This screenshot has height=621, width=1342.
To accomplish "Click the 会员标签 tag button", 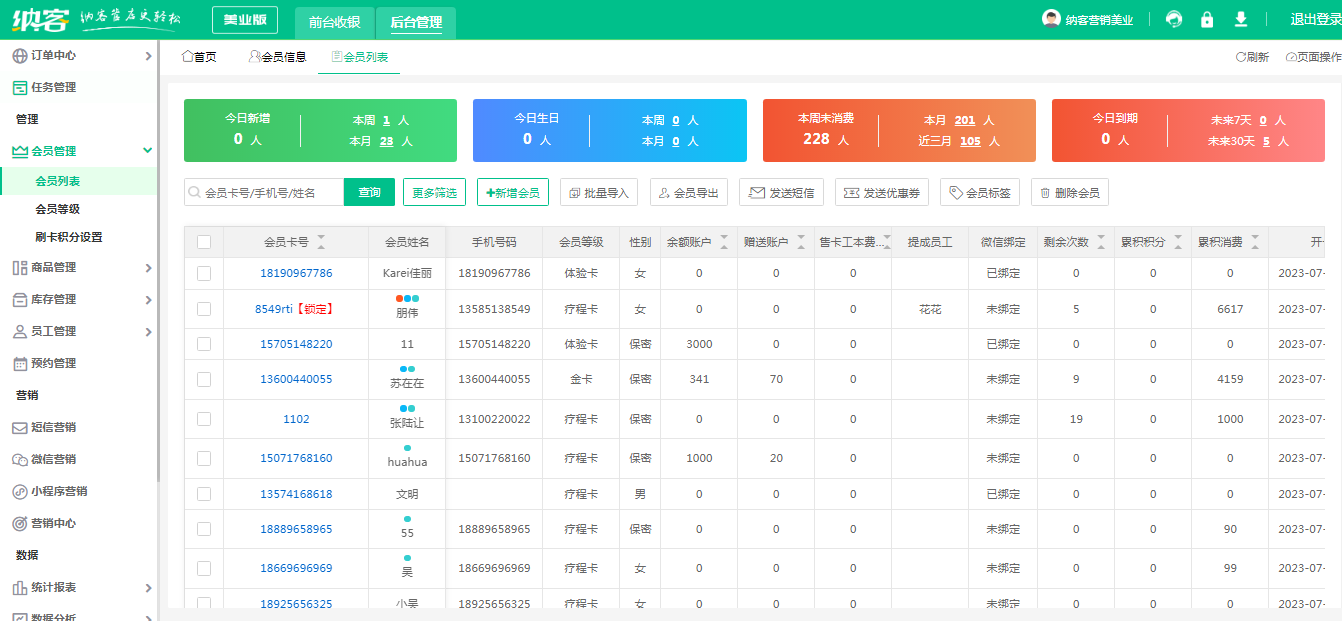I will click(980, 192).
